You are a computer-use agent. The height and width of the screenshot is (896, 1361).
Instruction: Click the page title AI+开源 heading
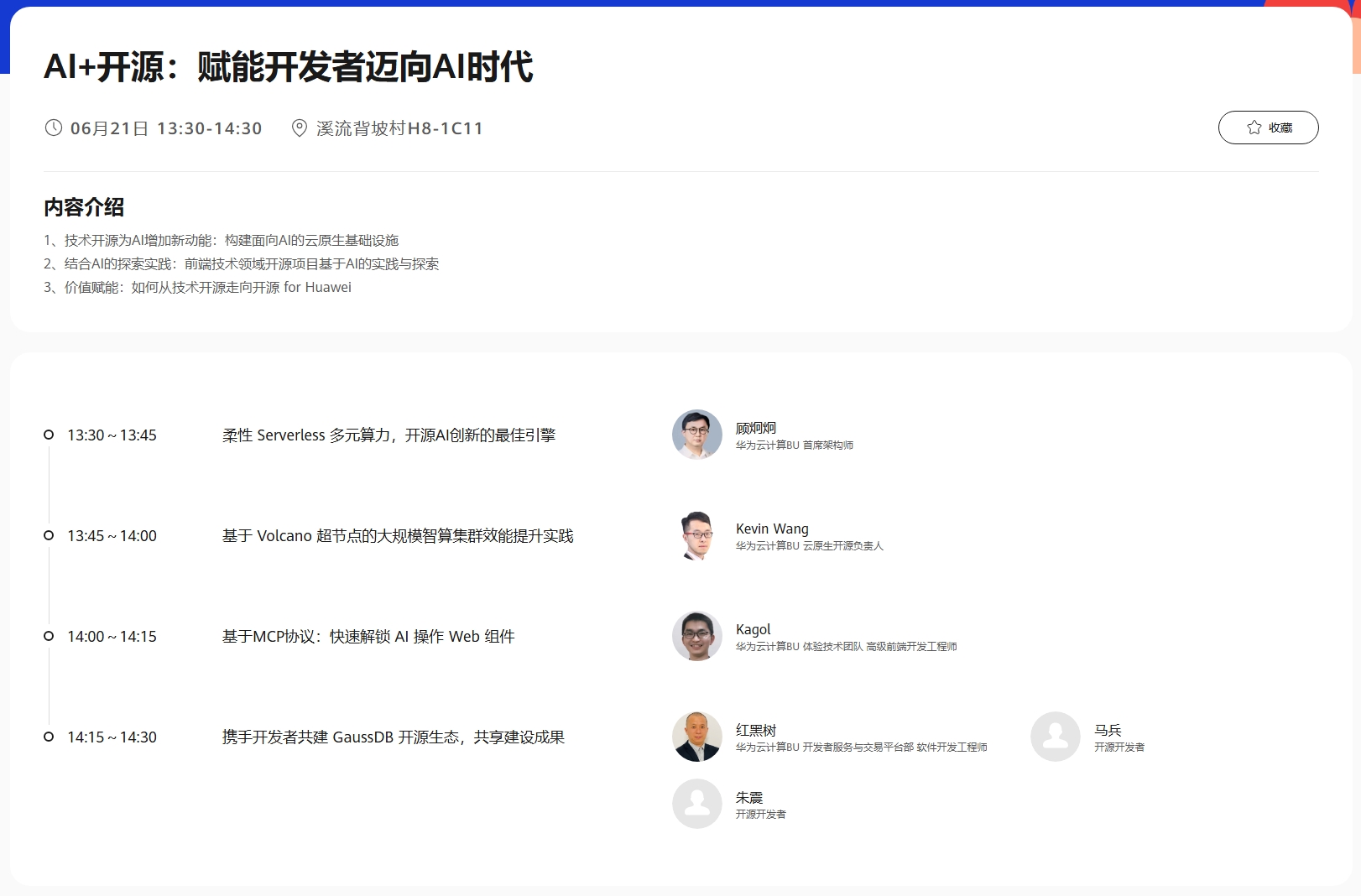[289, 67]
